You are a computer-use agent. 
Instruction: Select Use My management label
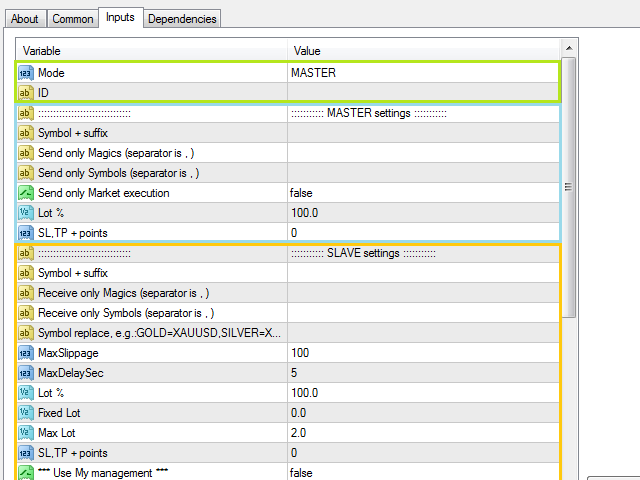click(x=103, y=473)
